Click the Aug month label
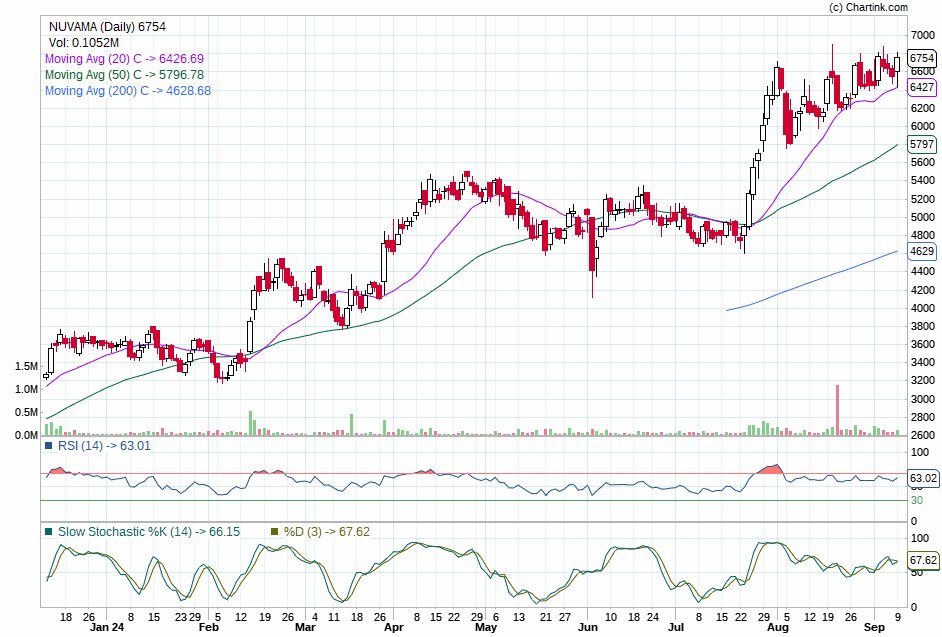 click(x=778, y=627)
